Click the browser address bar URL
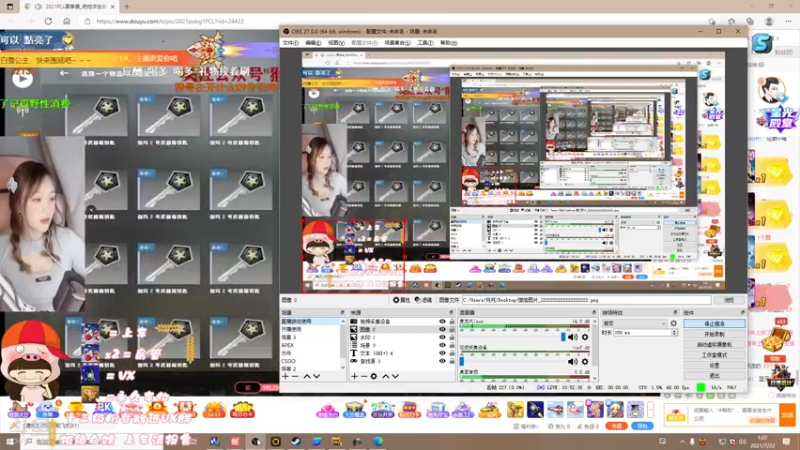The height and width of the screenshot is (450, 800). tap(170, 21)
